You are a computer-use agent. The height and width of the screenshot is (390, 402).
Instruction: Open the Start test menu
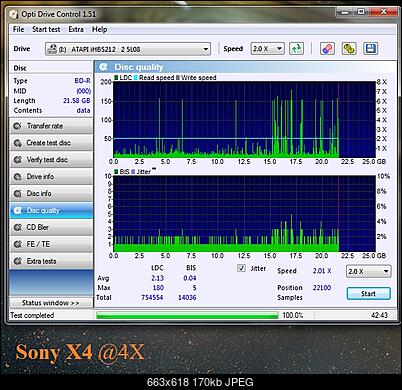pyautogui.click(x=46, y=29)
